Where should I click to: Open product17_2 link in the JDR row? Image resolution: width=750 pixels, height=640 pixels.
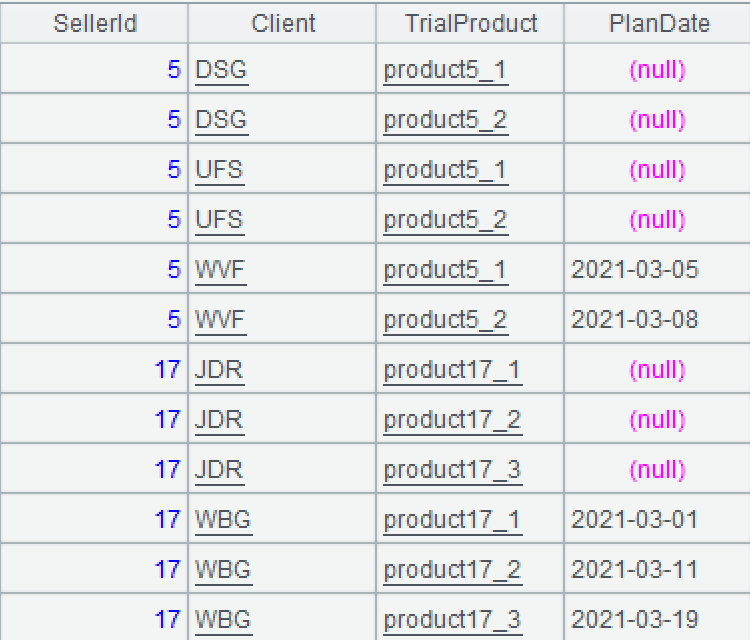(x=452, y=420)
